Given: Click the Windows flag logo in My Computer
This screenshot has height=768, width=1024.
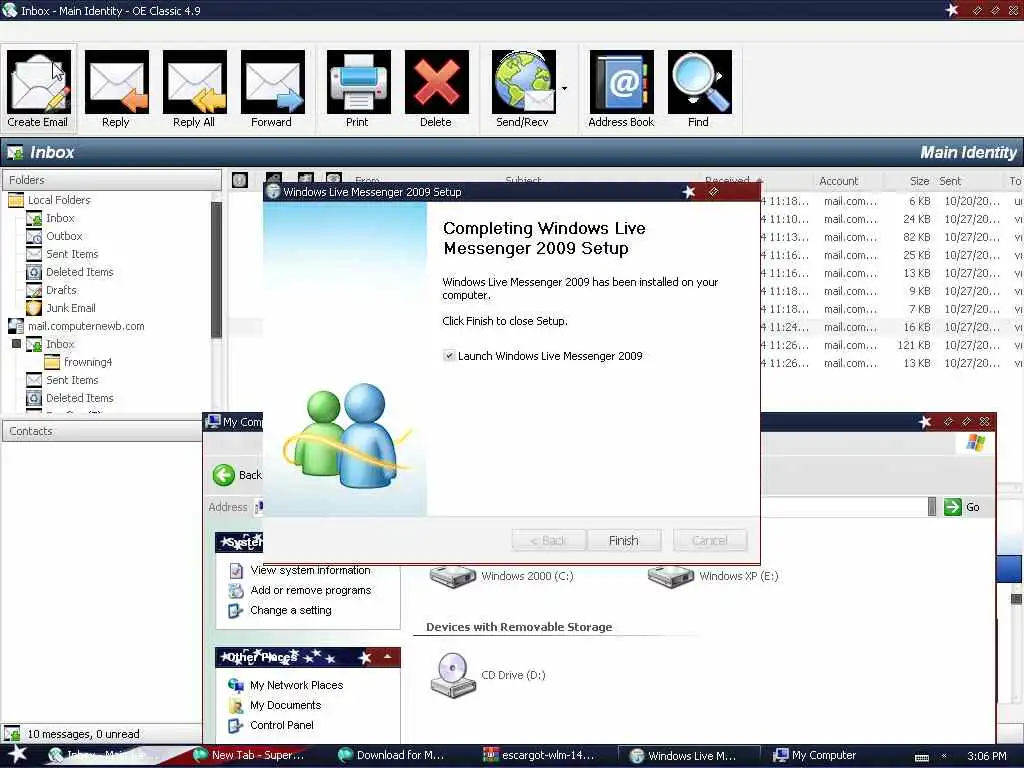Looking at the screenshot, I should (976, 443).
